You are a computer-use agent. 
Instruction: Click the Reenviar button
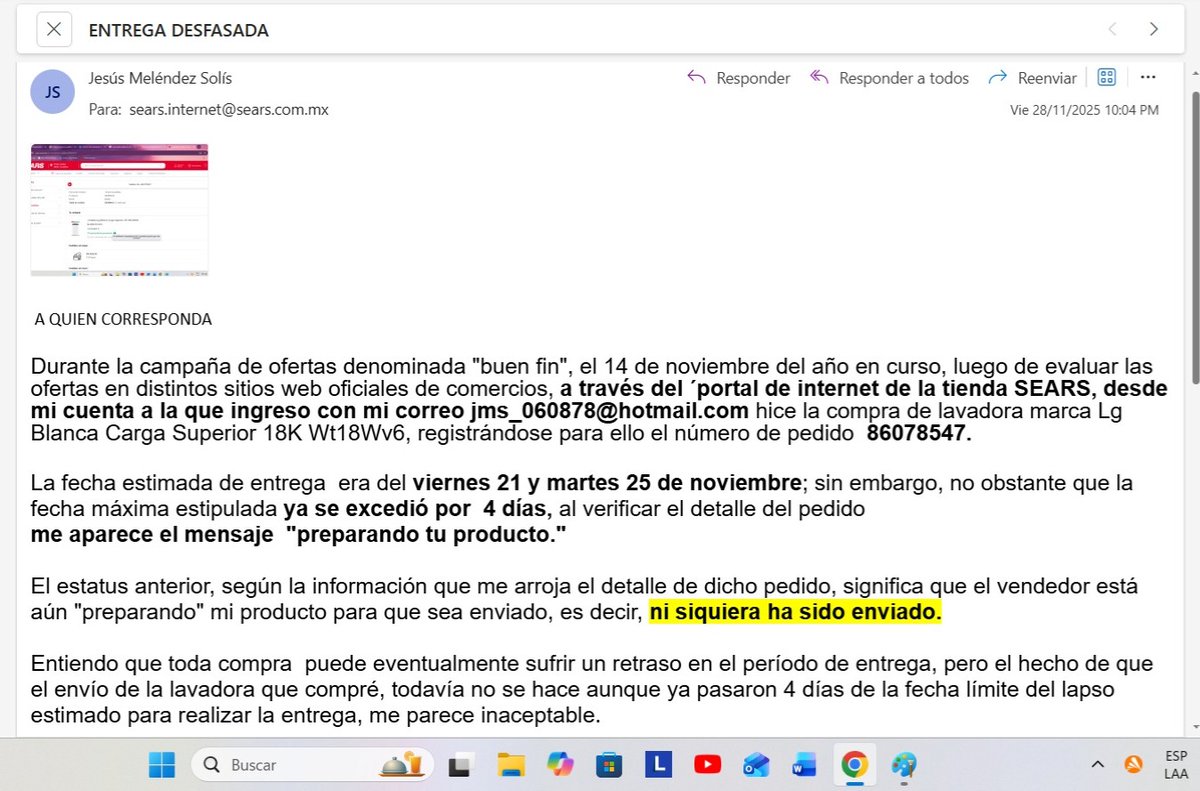click(x=1032, y=78)
